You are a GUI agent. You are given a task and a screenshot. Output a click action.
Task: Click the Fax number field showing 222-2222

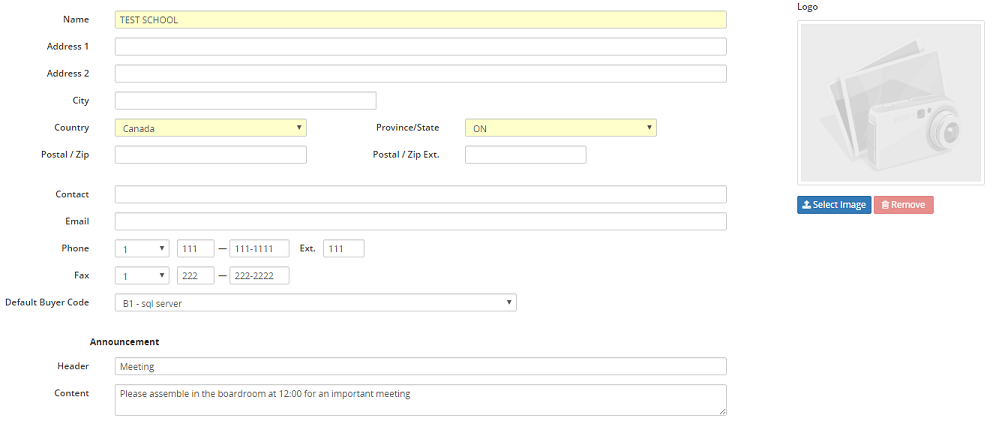(x=259, y=275)
